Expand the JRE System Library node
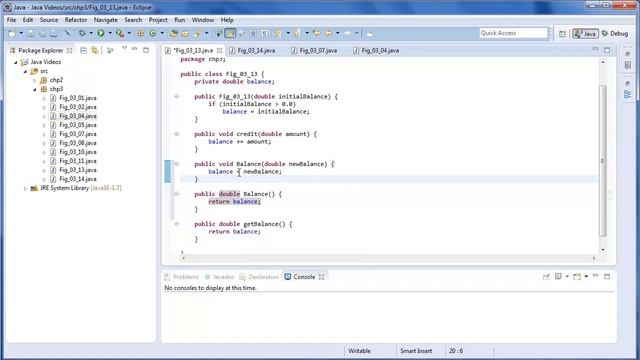This screenshot has width=640, height=360. [x=25, y=188]
